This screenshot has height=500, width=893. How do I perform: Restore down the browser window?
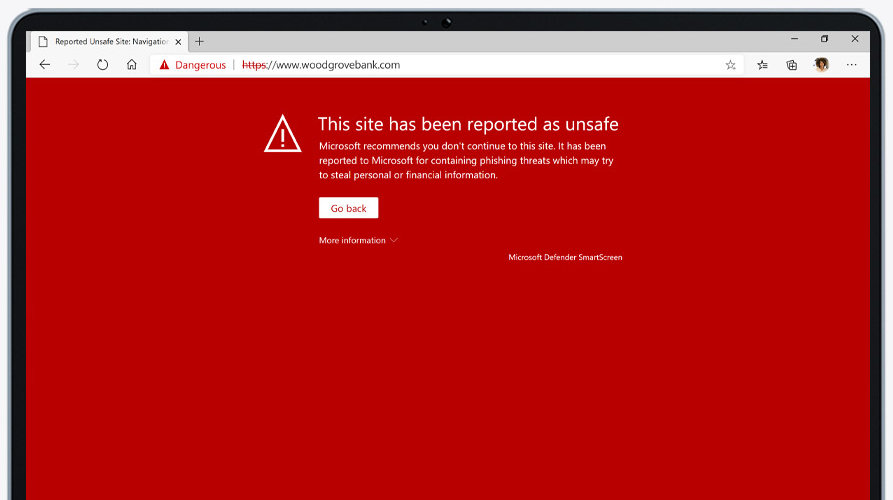tap(824, 39)
